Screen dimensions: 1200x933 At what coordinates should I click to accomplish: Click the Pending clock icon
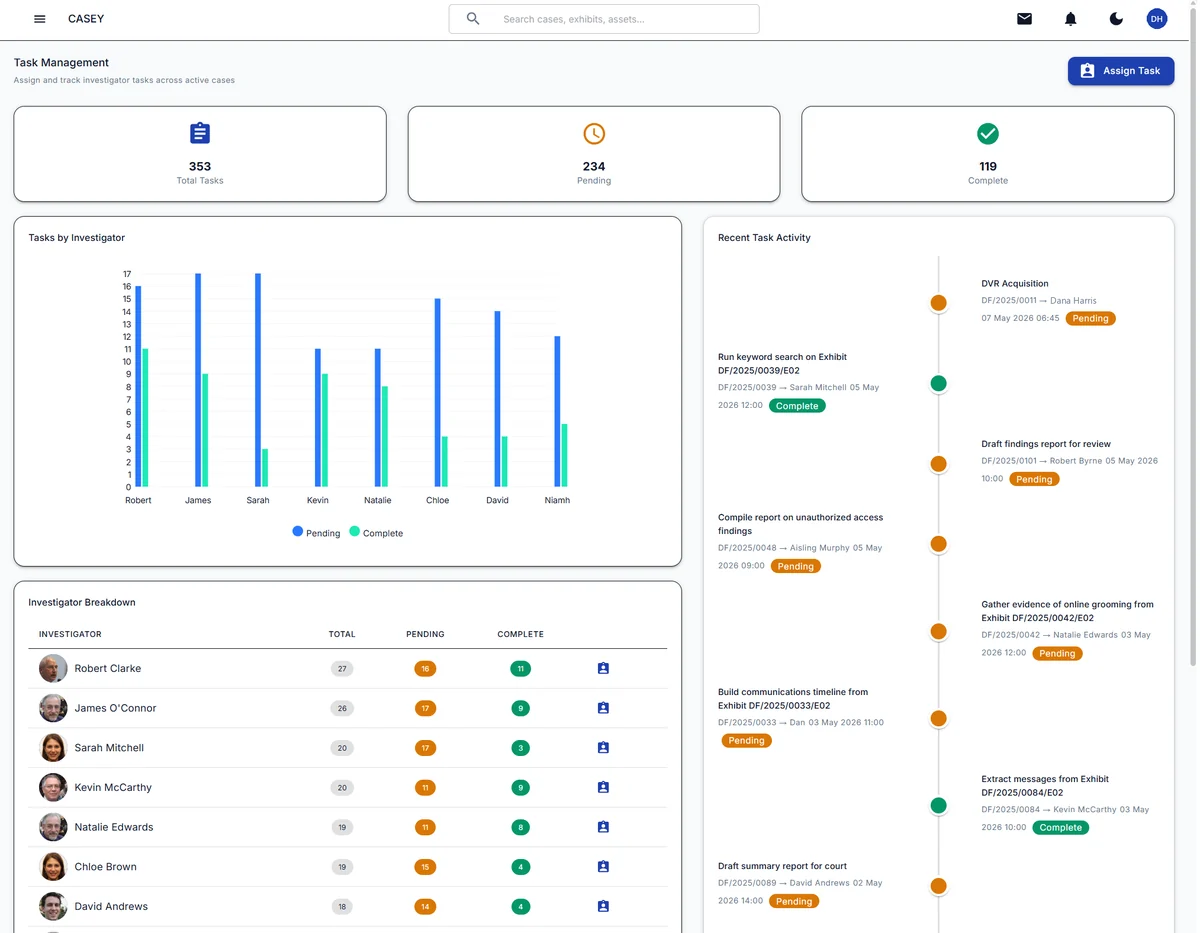pos(594,133)
